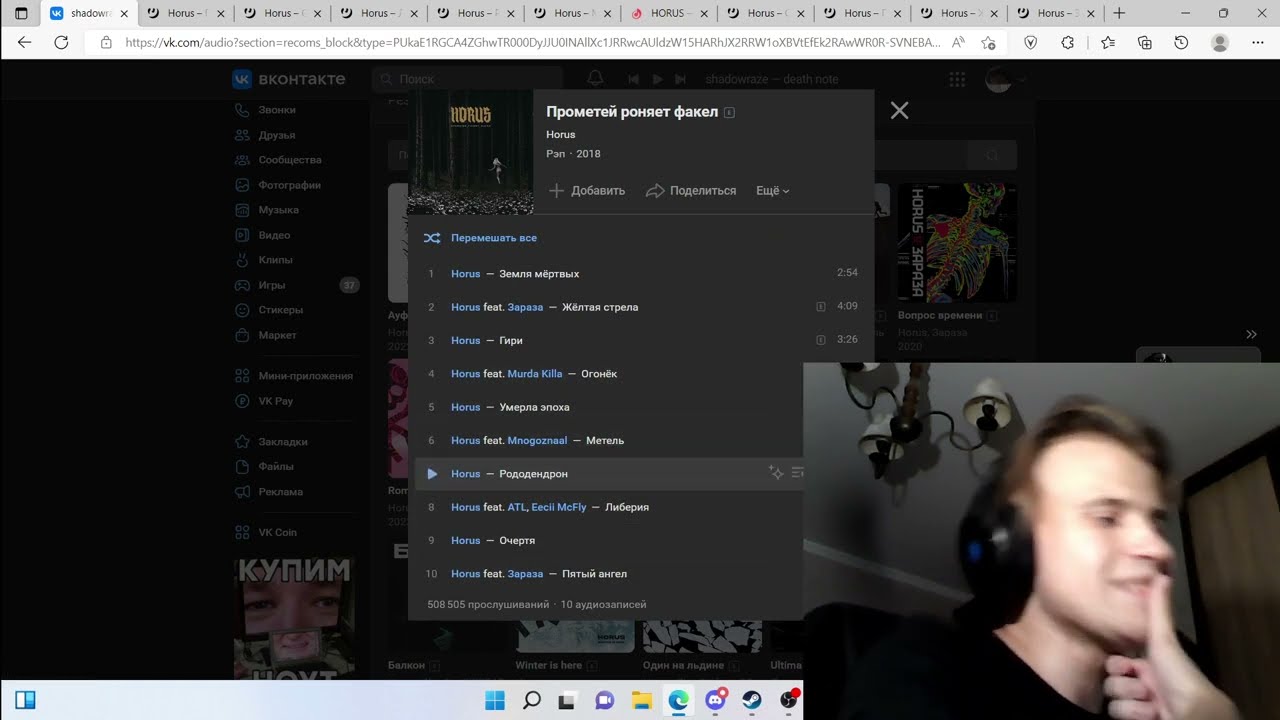Click the plus icon beside Добавить
This screenshot has width=1280, height=720.
(557, 191)
